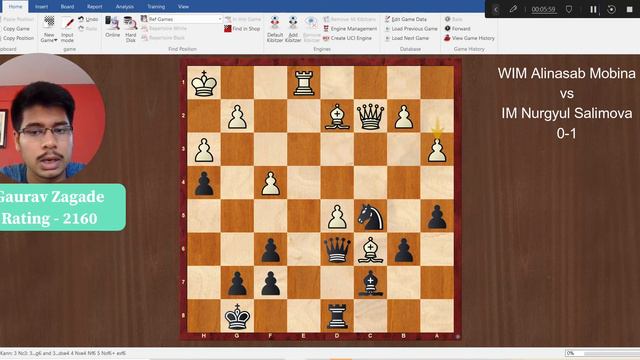Open the Ref Games combo box
640x360 pixels.
184,19
